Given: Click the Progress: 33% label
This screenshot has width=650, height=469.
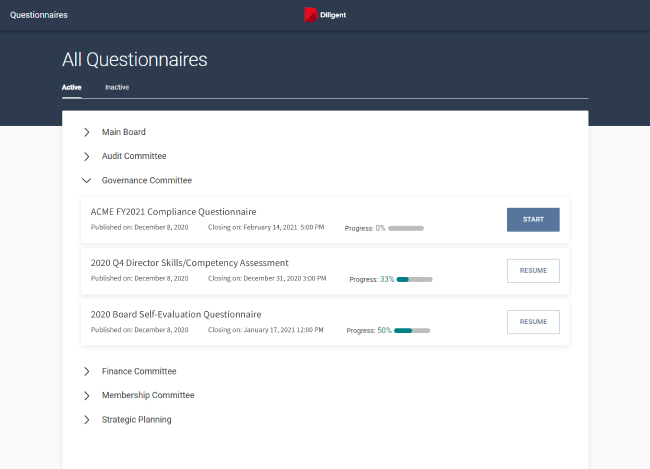Looking at the screenshot, I should point(371,279).
